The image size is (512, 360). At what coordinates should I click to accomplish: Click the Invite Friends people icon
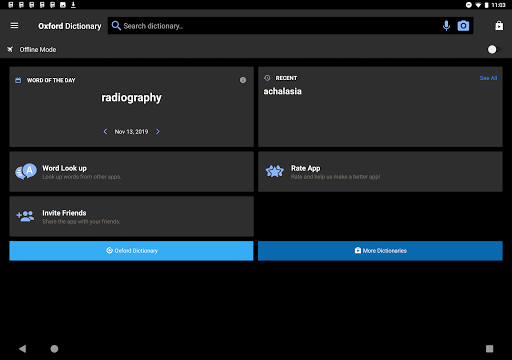point(25,216)
